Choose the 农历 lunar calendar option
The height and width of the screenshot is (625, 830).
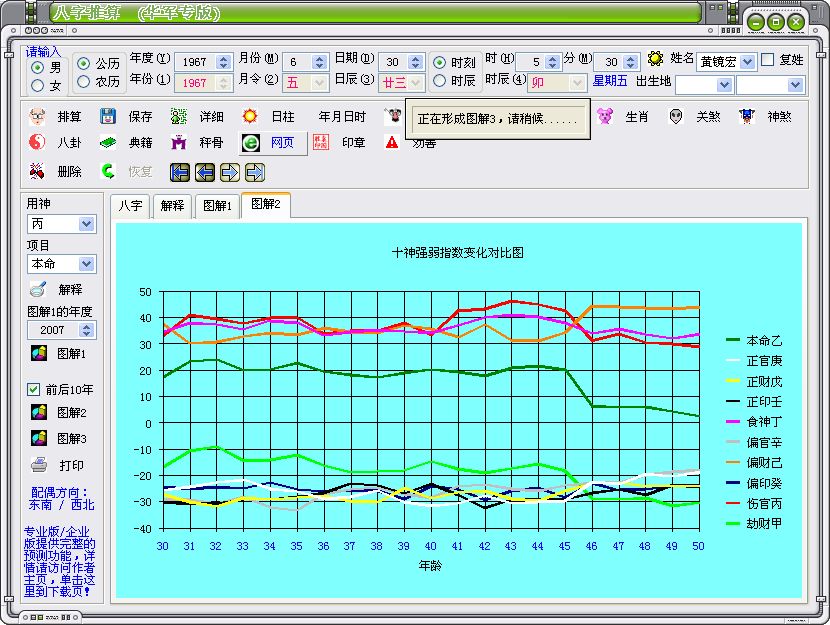[x=83, y=81]
